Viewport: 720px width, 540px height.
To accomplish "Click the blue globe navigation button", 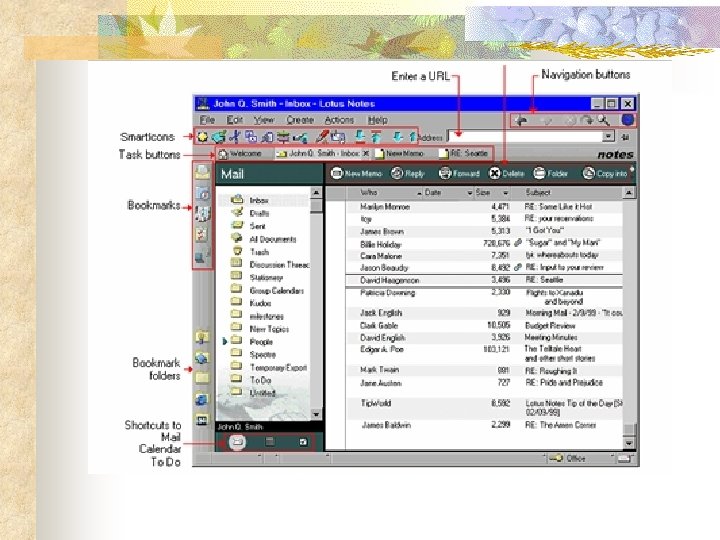I will point(628,120).
